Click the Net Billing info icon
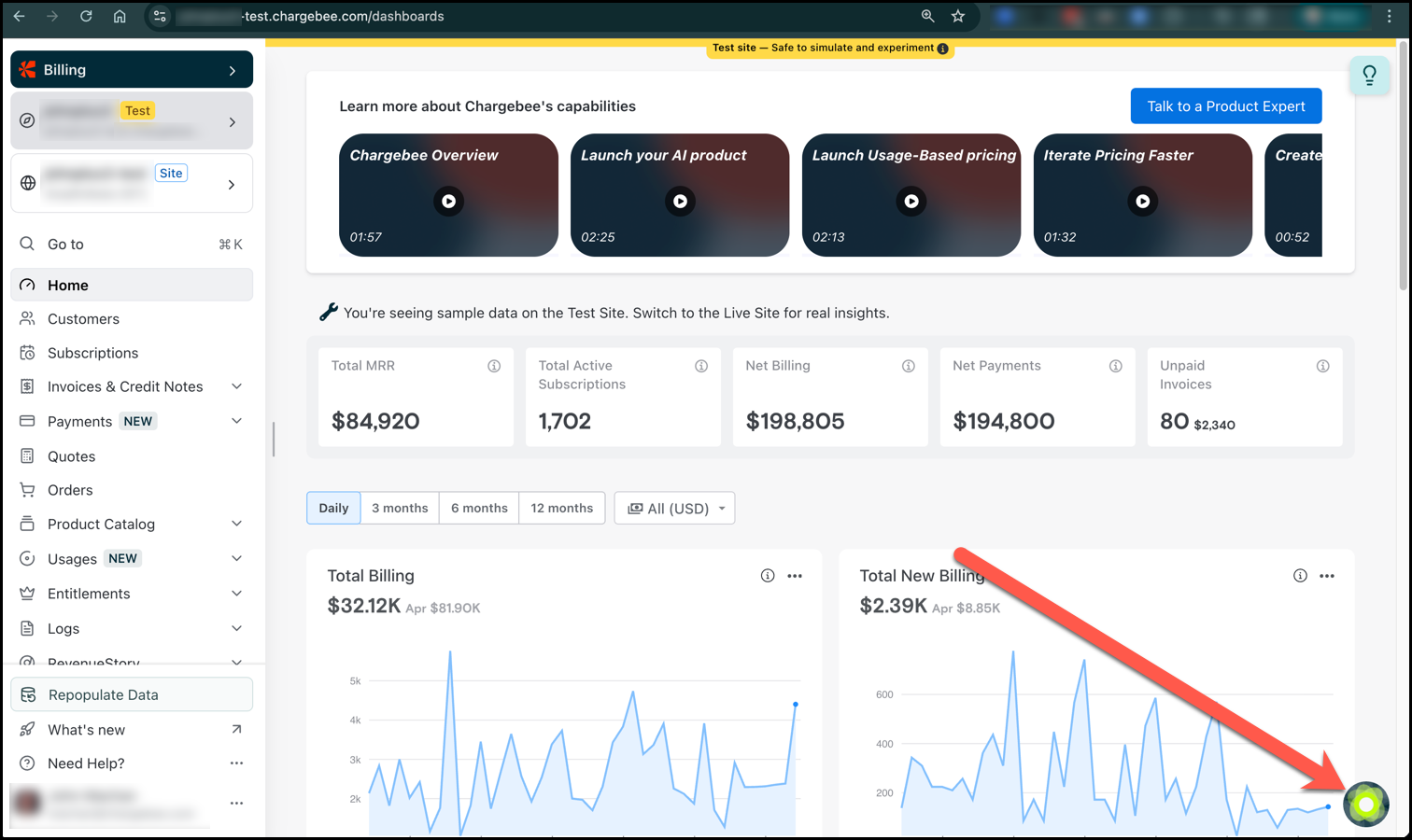 tap(909, 366)
